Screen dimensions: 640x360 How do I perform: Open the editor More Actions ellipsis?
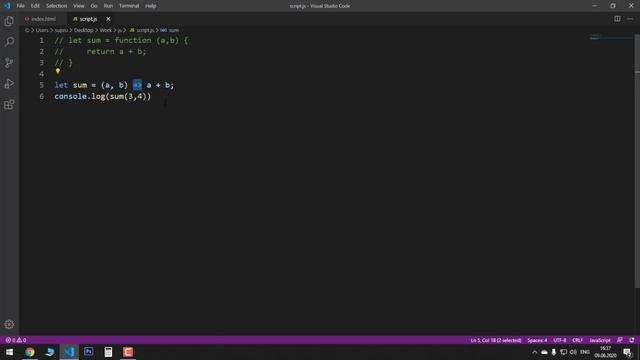coord(630,19)
